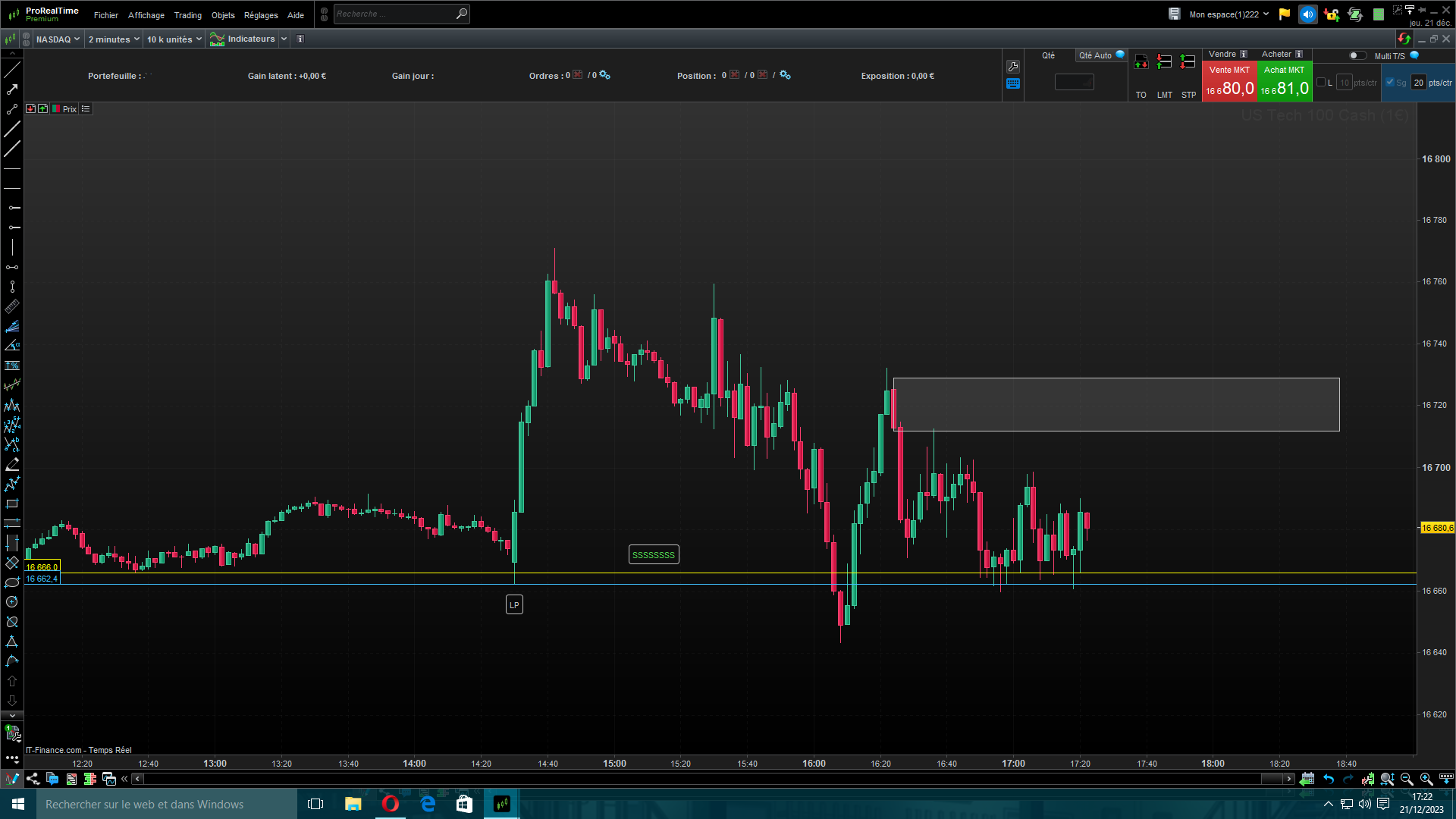Click the Achat MKT buy button
Screen dimensions: 1456x819
(1285, 82)
